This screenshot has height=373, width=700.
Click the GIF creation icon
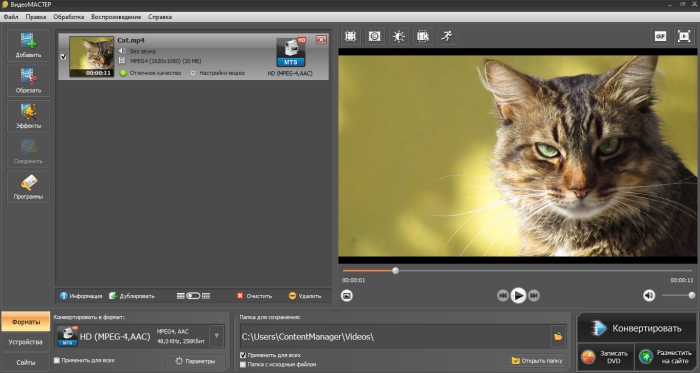coord(660,37)
